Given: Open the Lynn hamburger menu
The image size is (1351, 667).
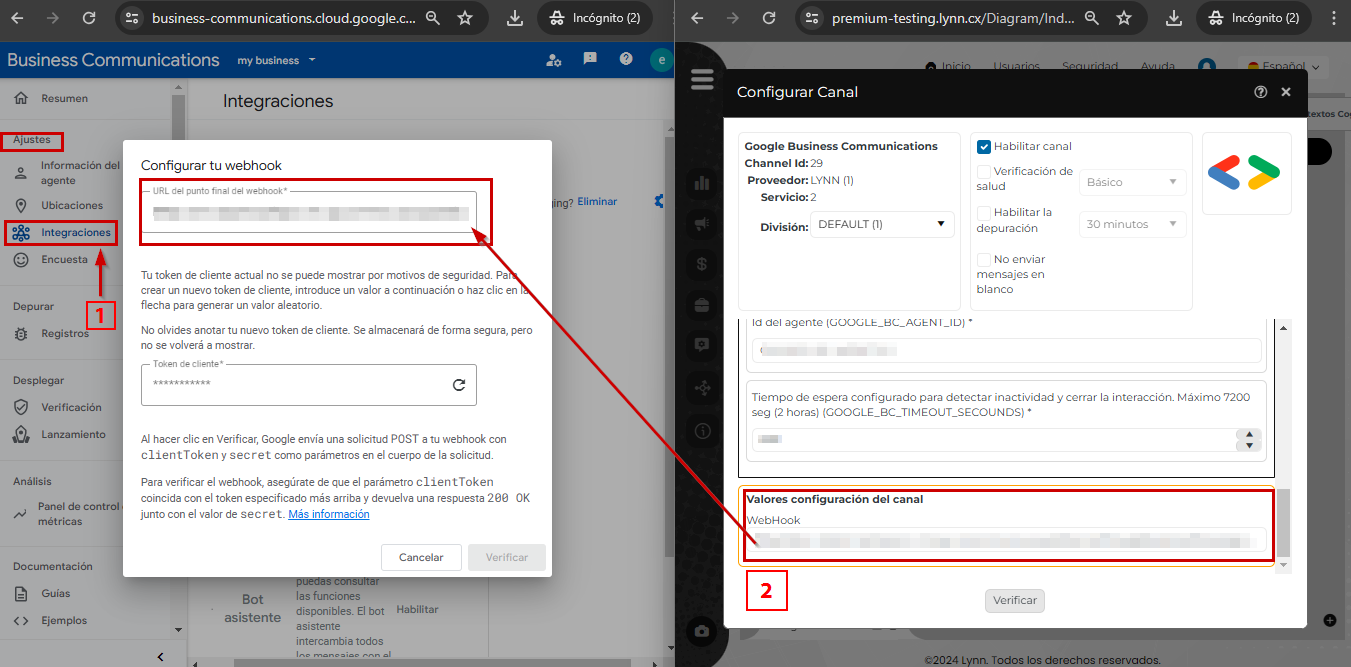Looking at the screenshot, I should coord(702,79).
